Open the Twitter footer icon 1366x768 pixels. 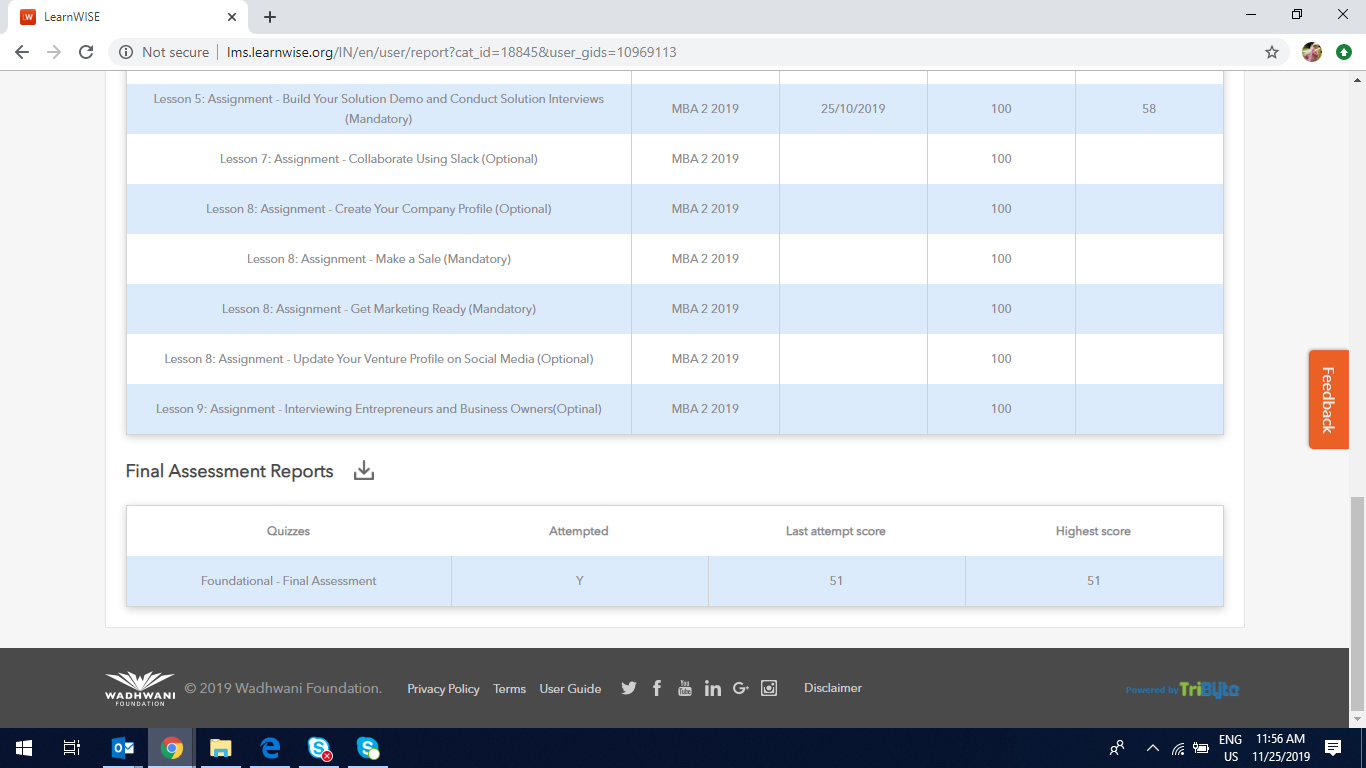[x=629, y=688]
